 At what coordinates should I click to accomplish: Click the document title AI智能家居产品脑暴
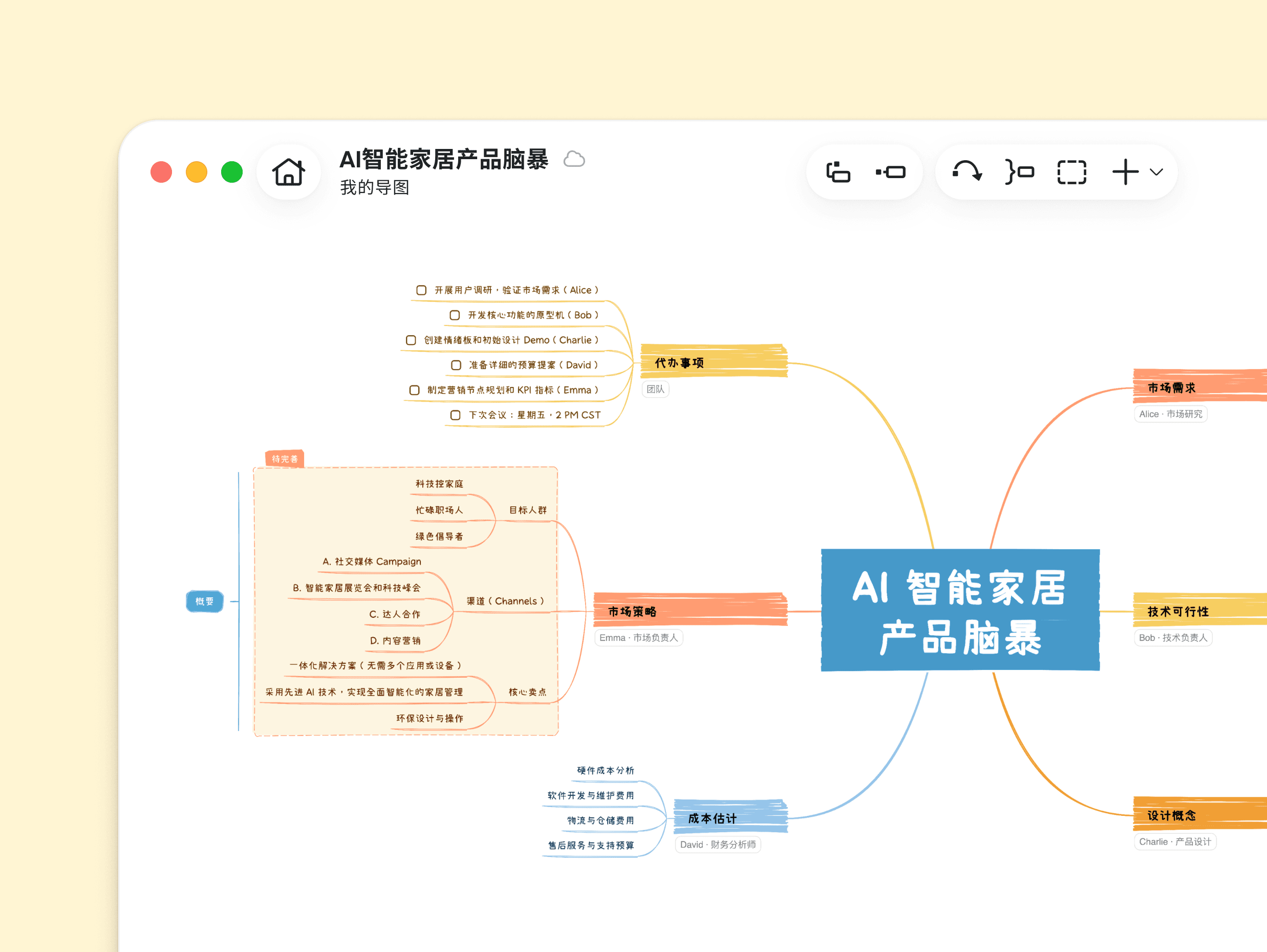[x=444, y=159]
